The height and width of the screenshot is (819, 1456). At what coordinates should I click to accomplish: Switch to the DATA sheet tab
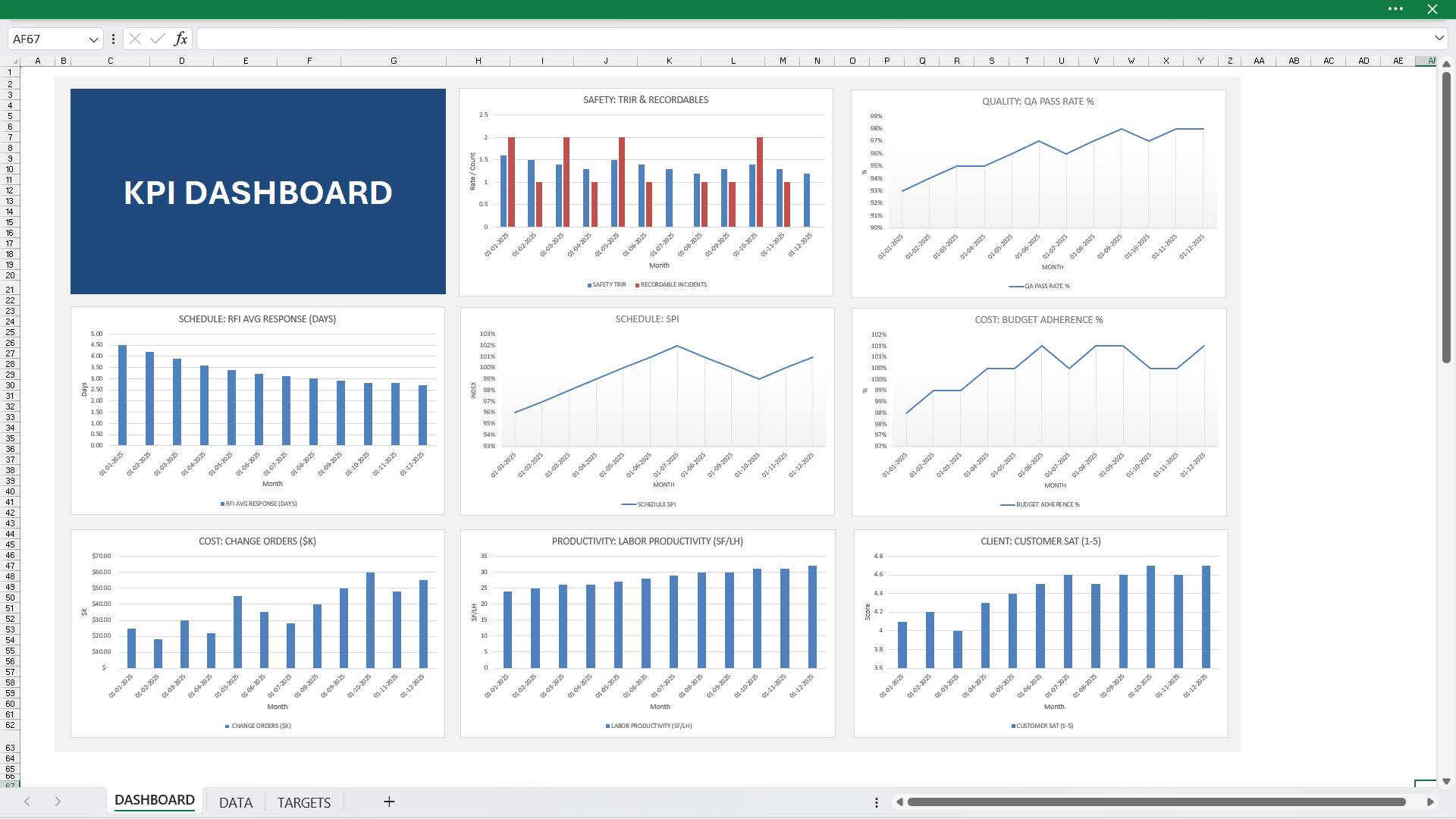coord(235,802)
